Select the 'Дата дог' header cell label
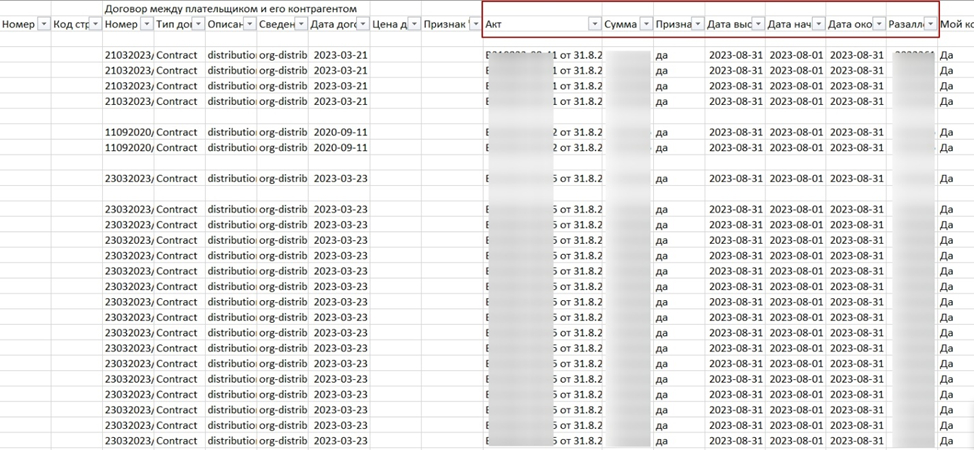The width and height of the screenshot is (974, 450). (333, 24)
